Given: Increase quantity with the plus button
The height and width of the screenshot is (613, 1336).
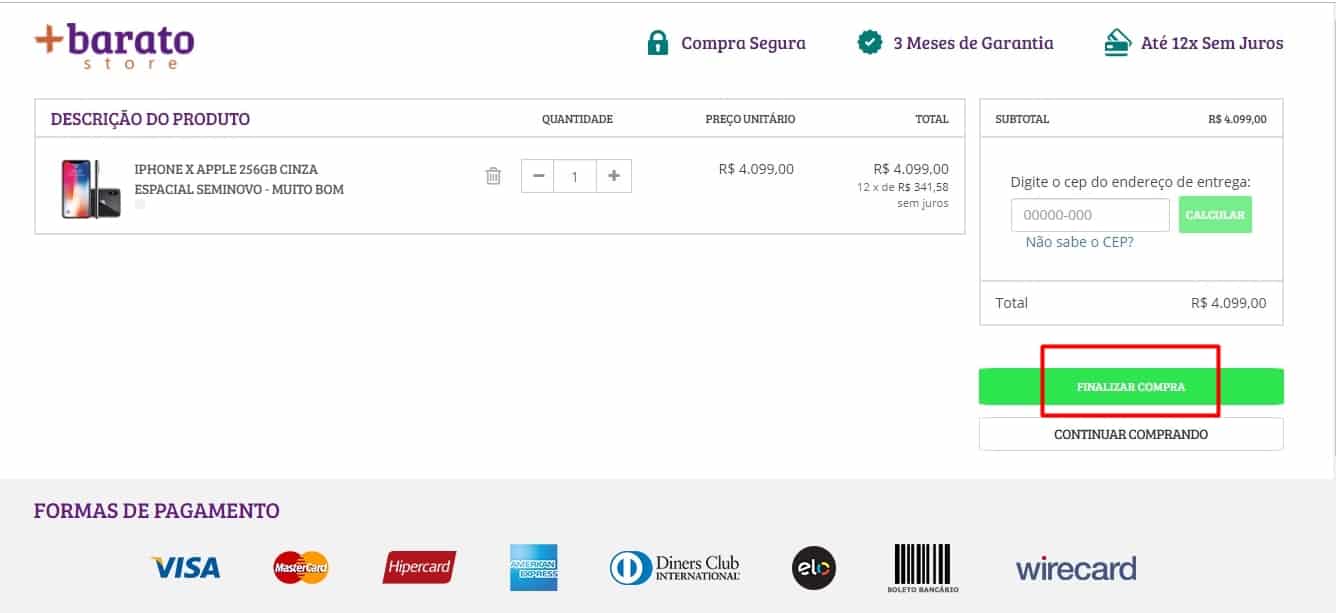Looking at the screenshot, I should click(613, 176).
